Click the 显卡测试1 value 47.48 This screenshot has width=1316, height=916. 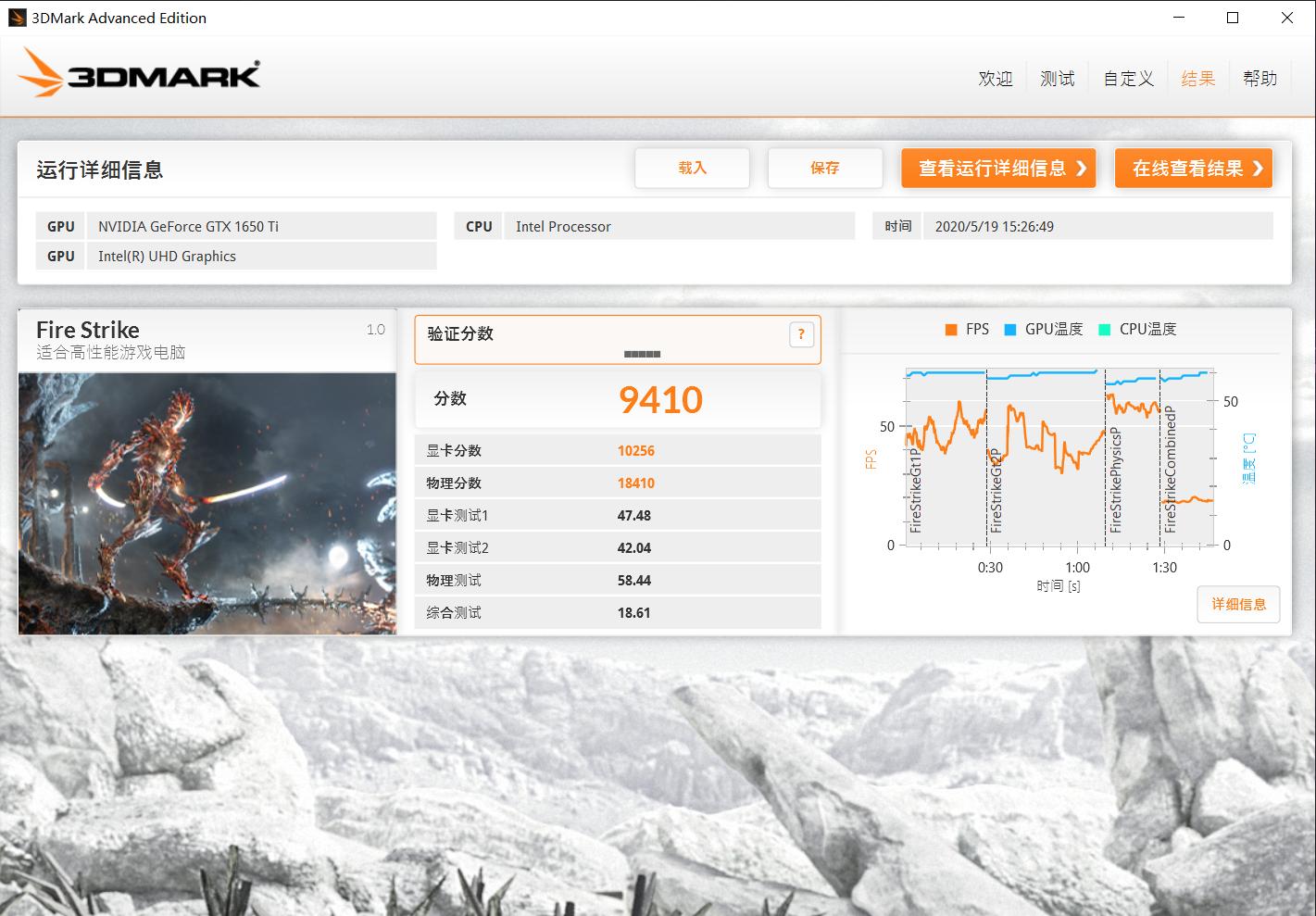point(634,516)
